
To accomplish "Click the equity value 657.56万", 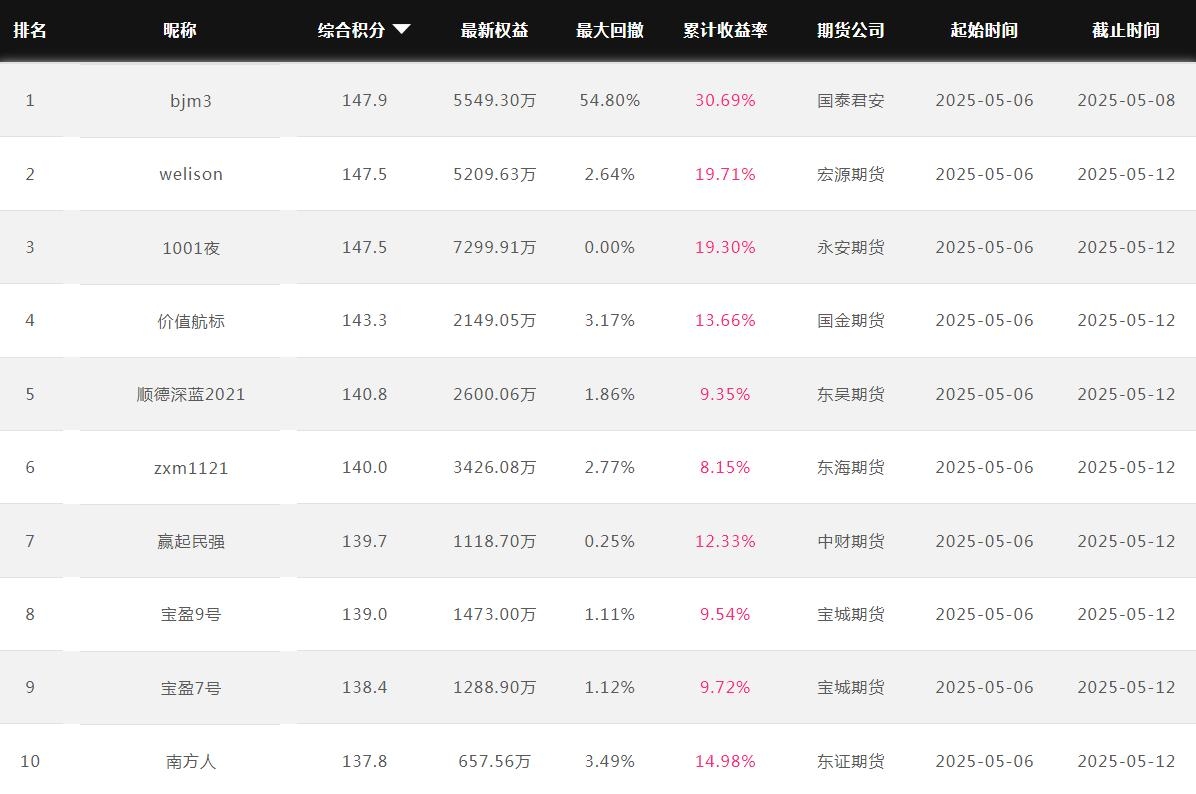I will pyautogui.click(x=494, y=761).
